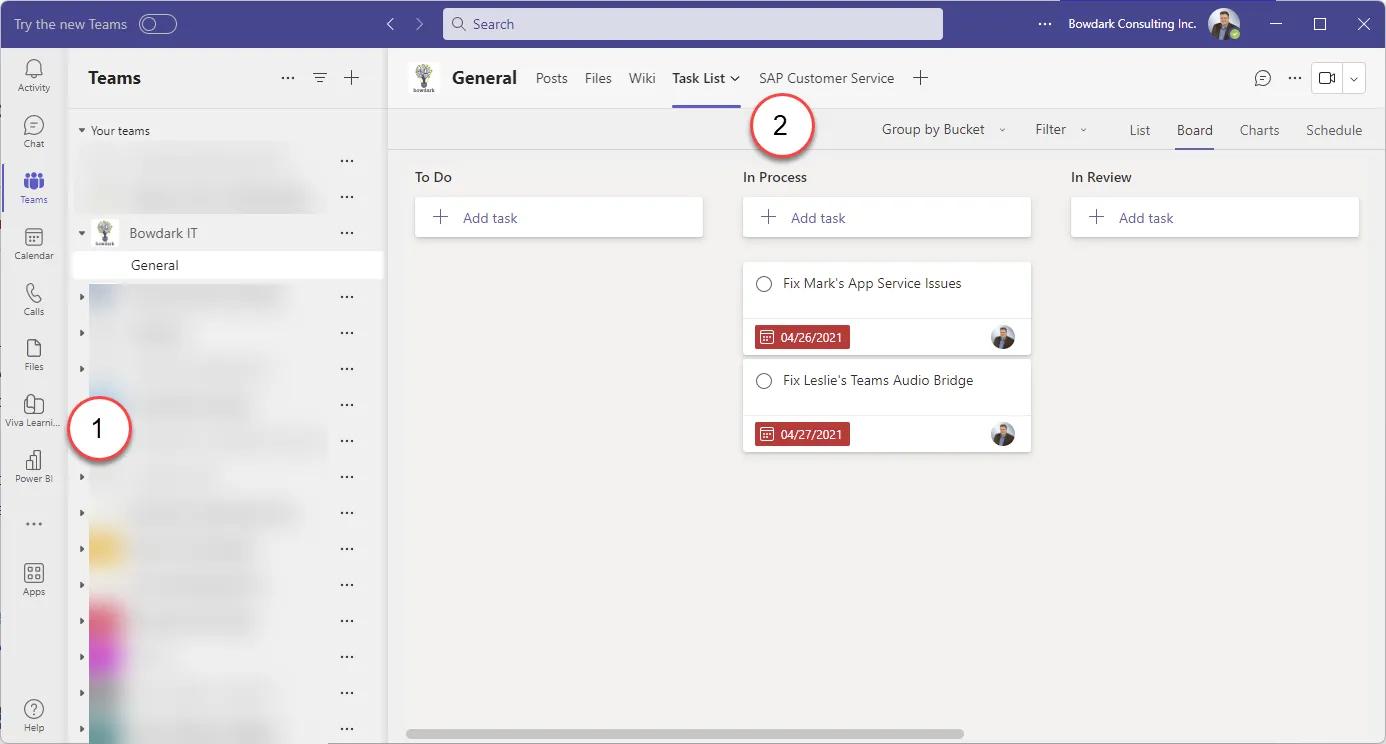Click the 04/27/2021 due date badge
The height and width of the screenshot is (744, 1386).
click(802, 435)
